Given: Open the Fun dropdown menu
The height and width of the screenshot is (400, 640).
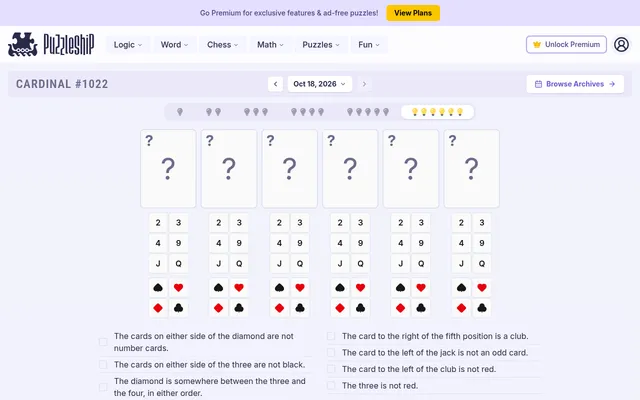Looking at the screenshot, I should (369, 44).
